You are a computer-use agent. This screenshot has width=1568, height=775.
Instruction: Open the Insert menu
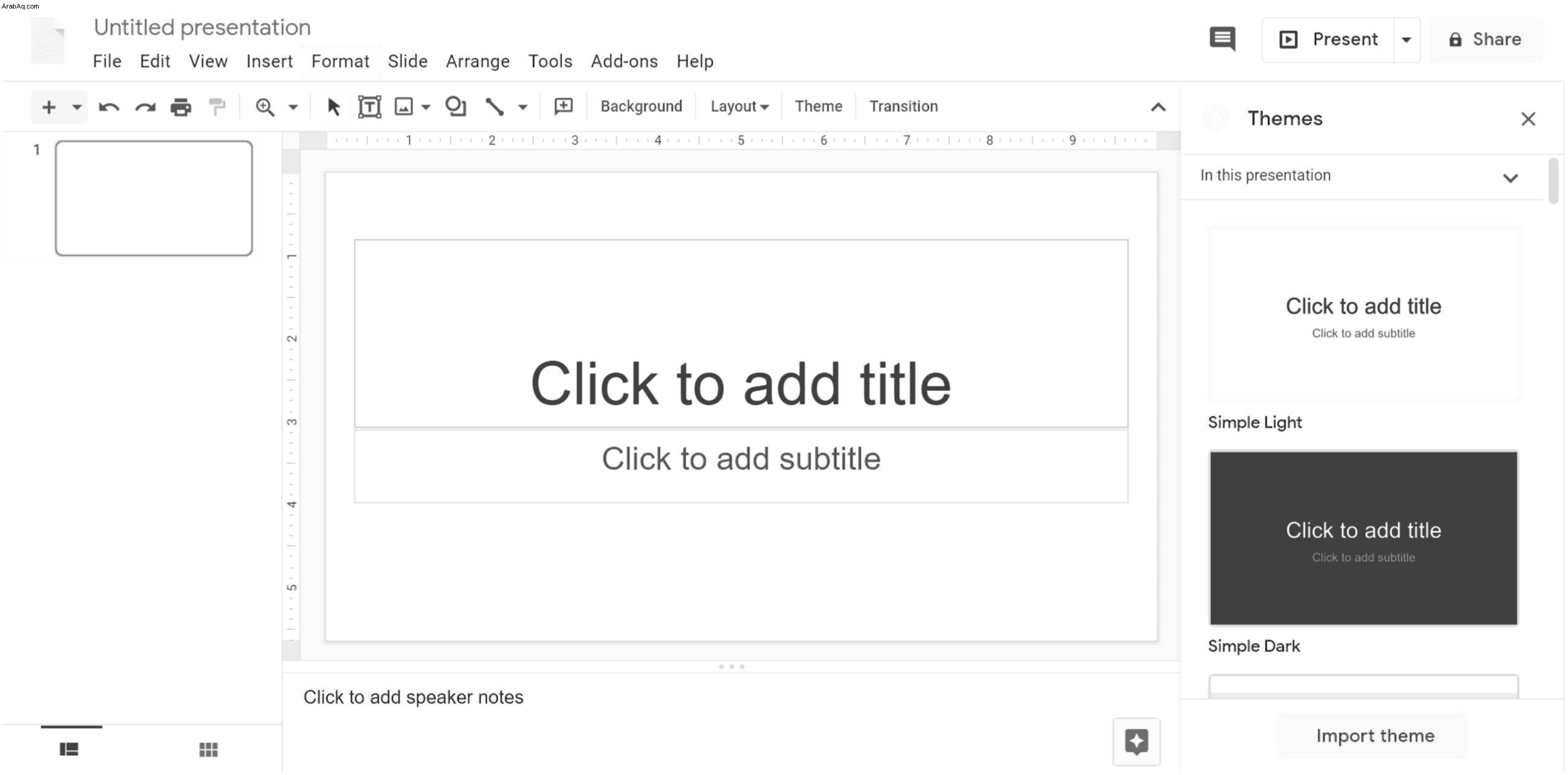pos(269,61)
